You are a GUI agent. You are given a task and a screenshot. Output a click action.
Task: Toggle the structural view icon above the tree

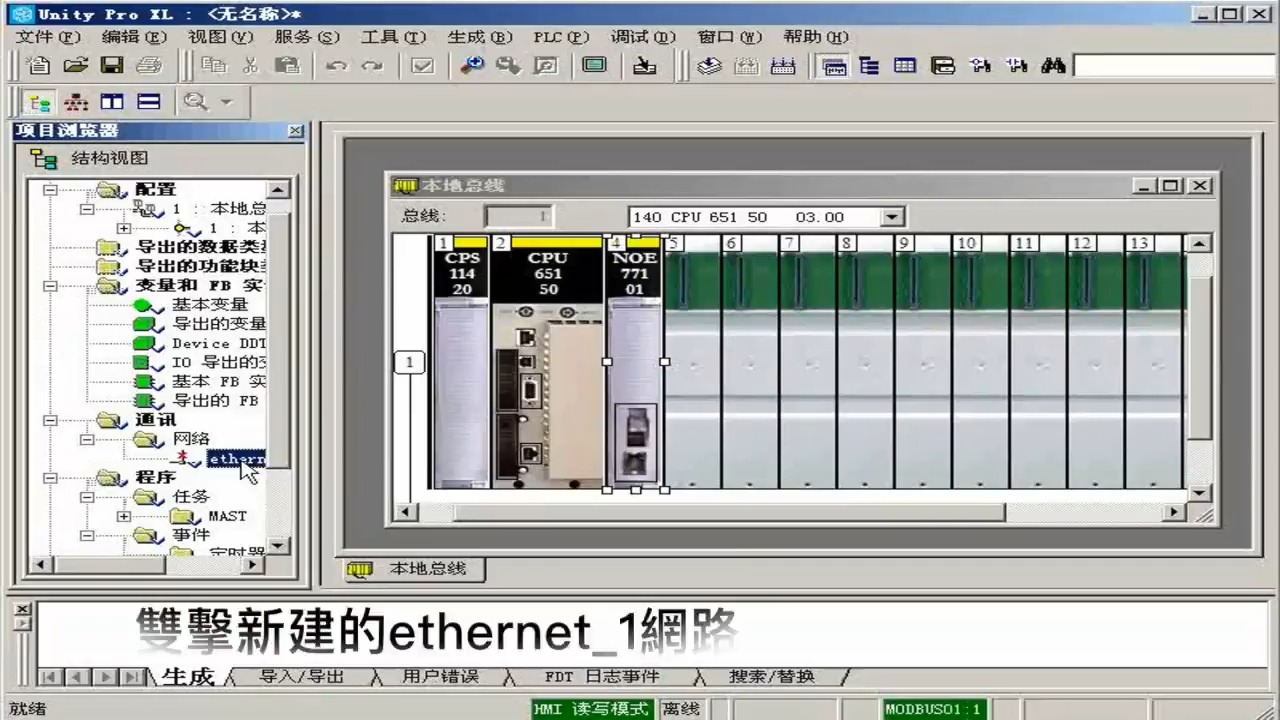pyautogui.click(x=40, y=101)
